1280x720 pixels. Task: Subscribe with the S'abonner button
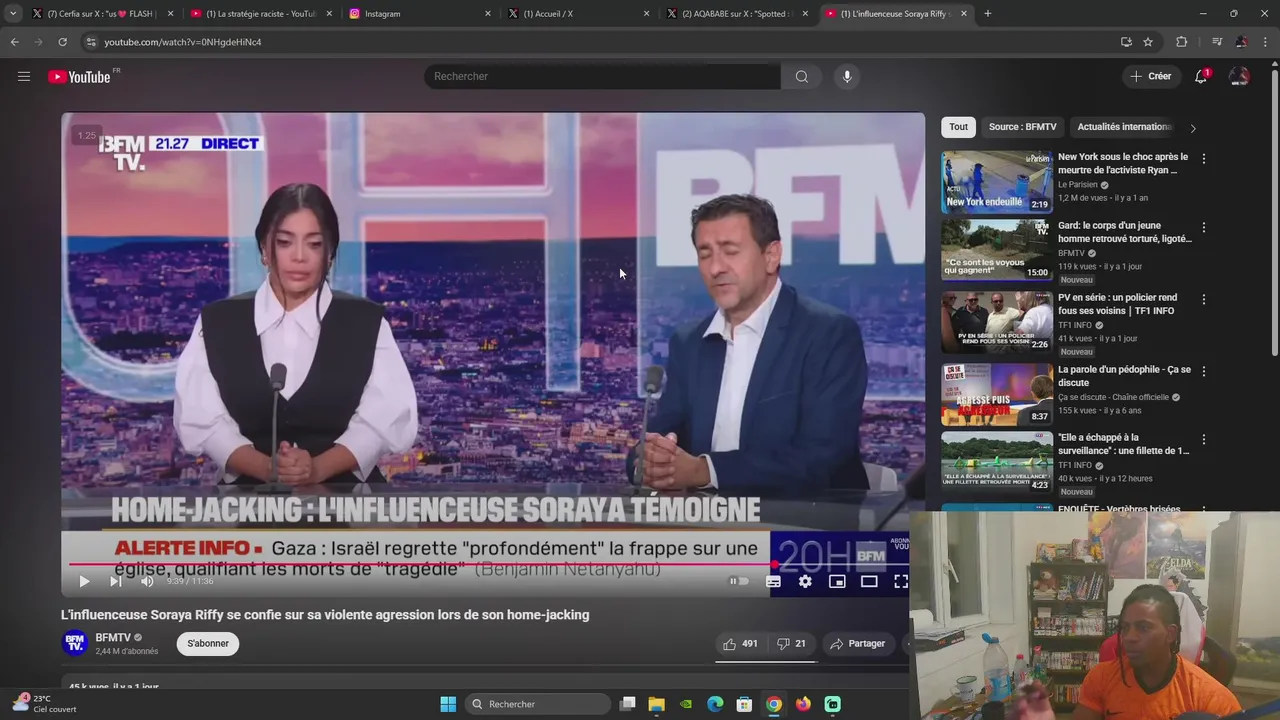(x=208, y=643)
